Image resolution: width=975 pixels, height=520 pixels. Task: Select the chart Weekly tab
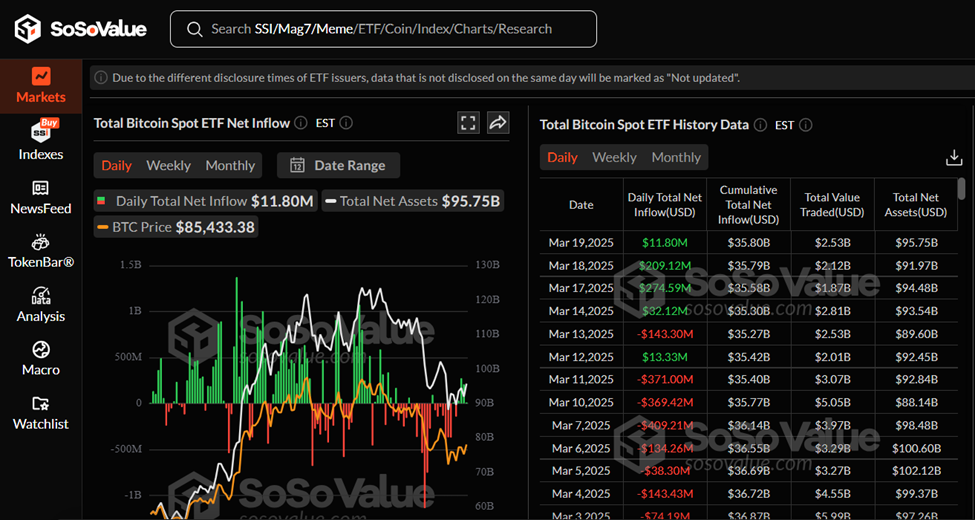click(169, 165)
